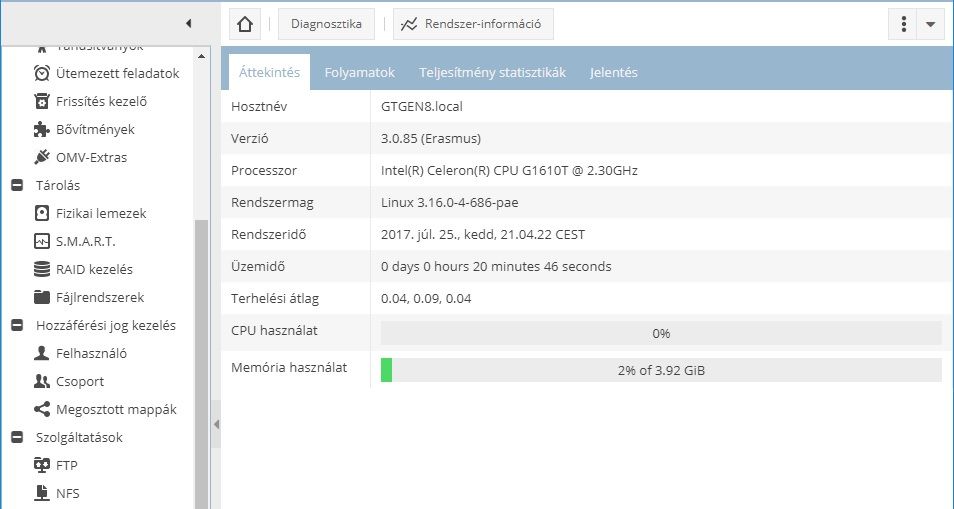Click the Home icon in the toolbar
The image size is (954, 509).
(246, 24)
